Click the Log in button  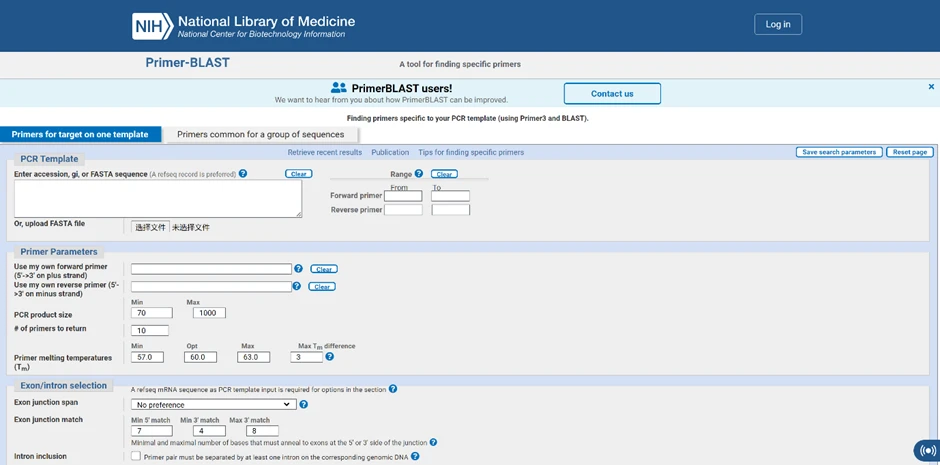click(778, 25)
